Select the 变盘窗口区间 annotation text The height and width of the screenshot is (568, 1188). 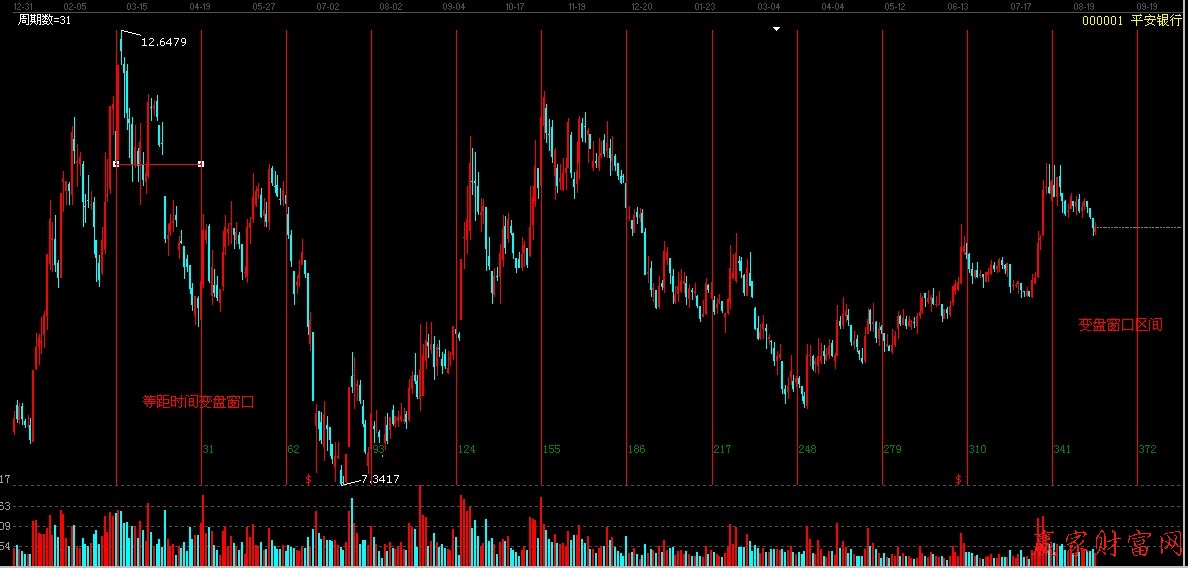coord(1120,325)
